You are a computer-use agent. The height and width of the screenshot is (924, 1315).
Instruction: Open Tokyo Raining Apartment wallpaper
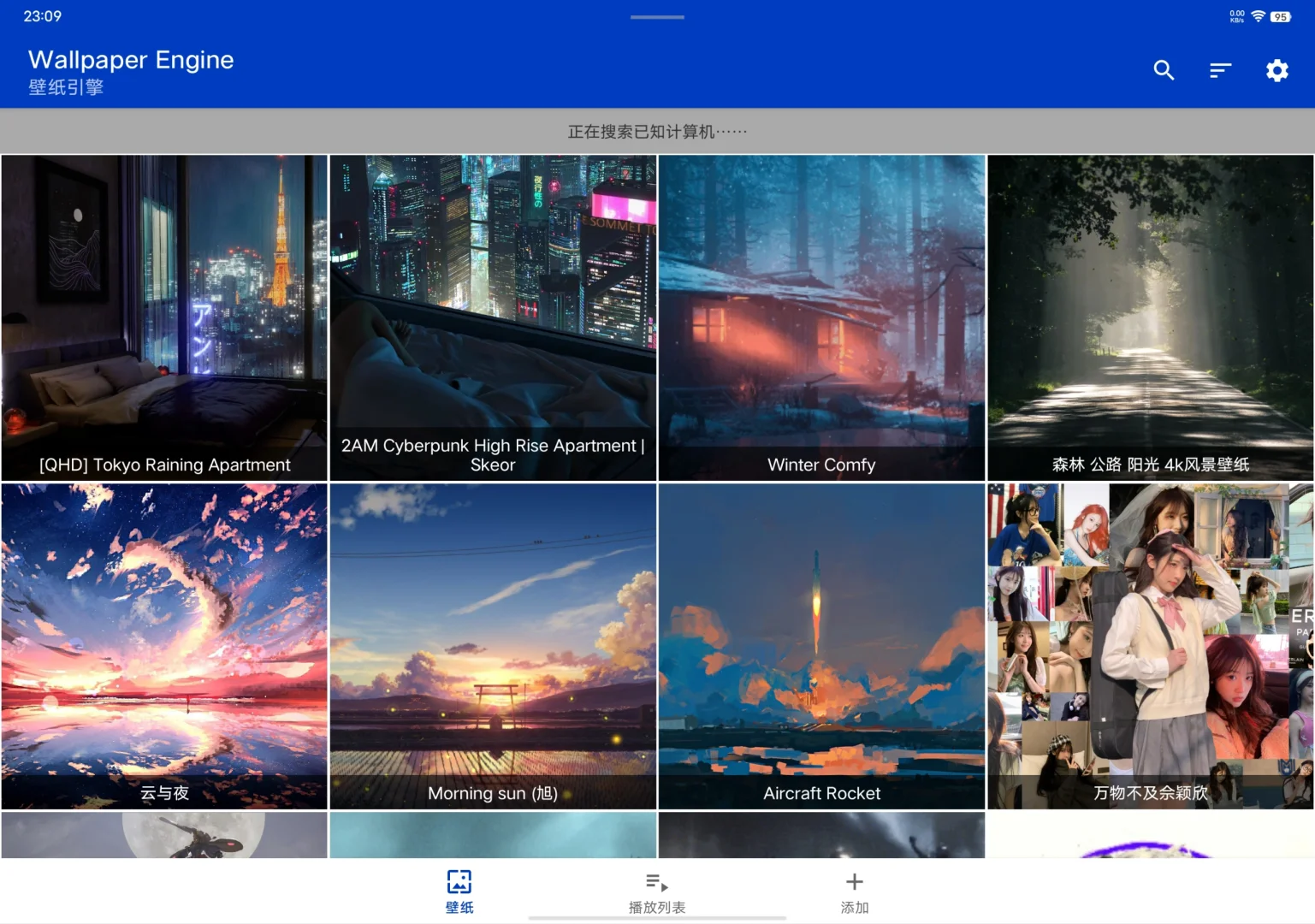[x=164, y=317]
